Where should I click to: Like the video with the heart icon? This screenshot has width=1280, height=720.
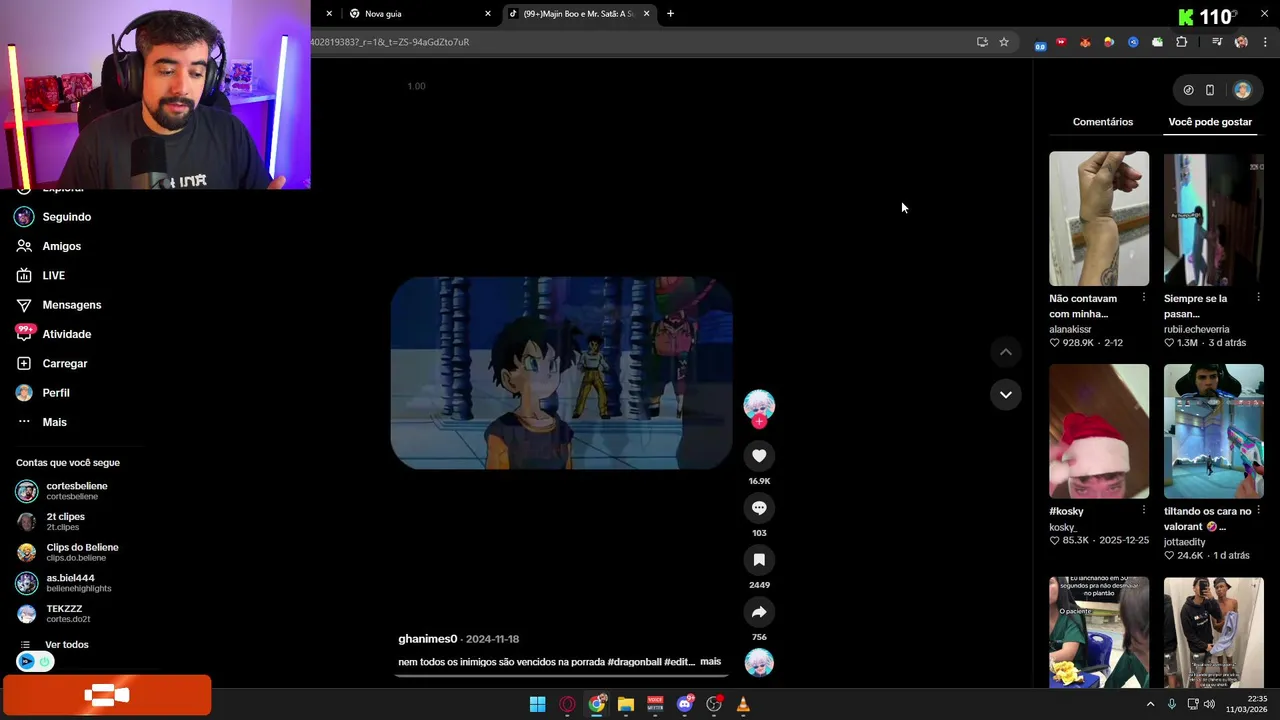759,456
